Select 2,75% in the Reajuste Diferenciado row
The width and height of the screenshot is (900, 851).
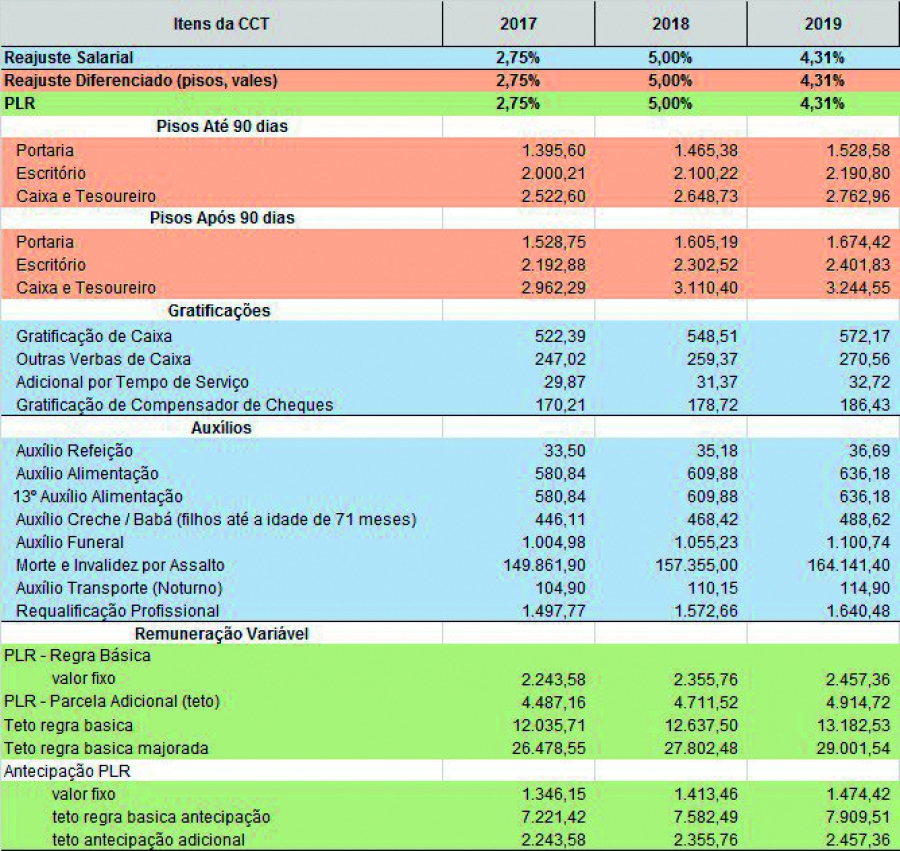coord(518,81)
